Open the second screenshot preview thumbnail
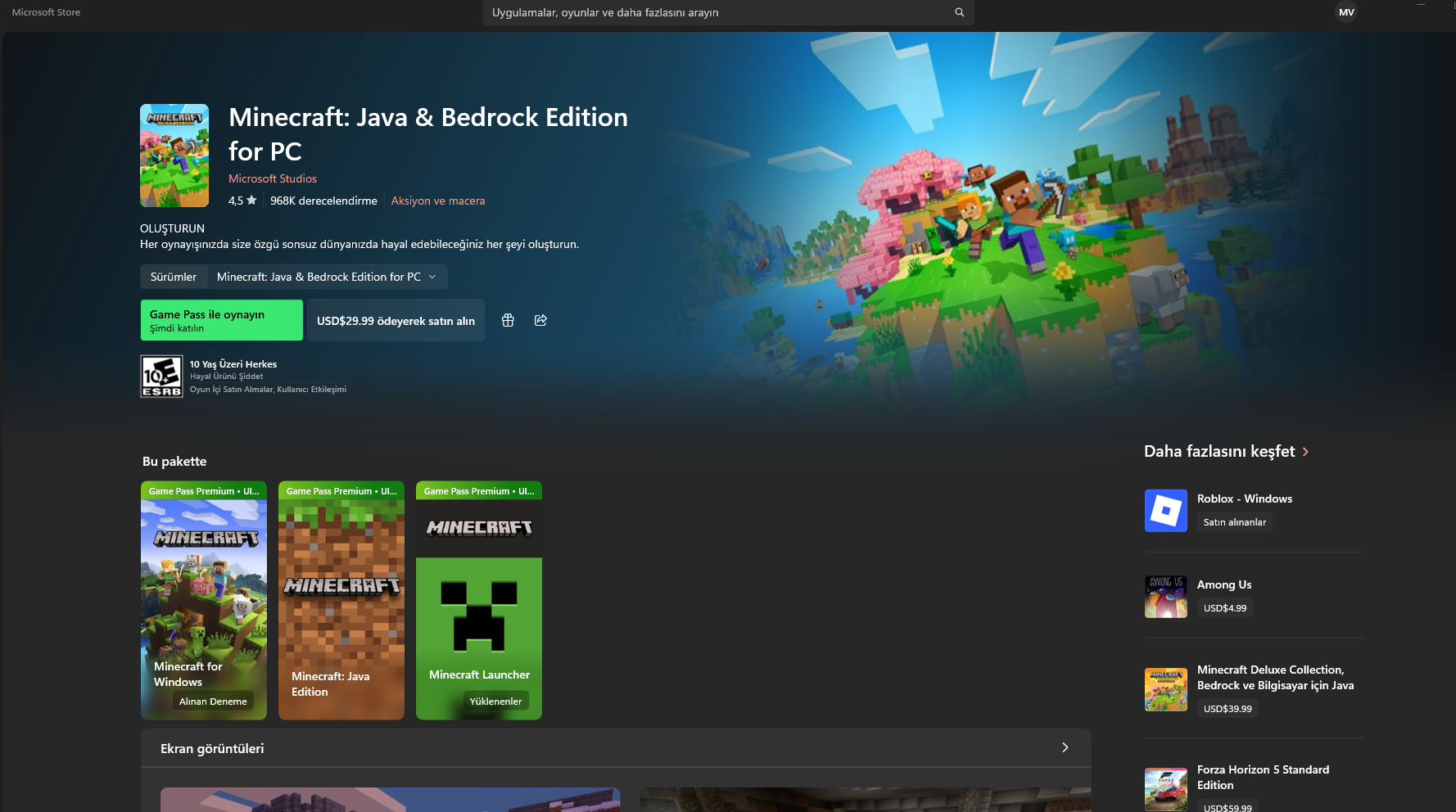The width and height of the screenshot is (1456, 812). (865, 800)
